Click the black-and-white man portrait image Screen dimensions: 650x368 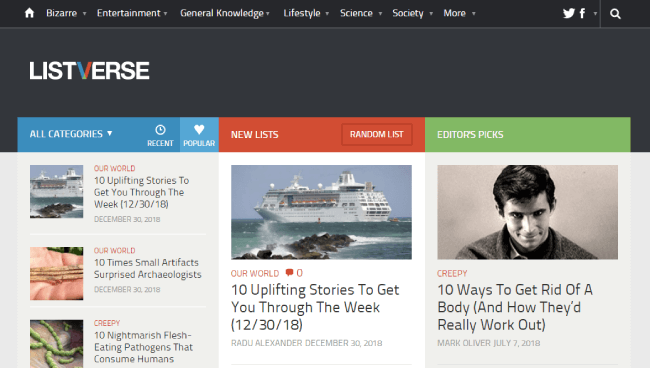[527, 212]
